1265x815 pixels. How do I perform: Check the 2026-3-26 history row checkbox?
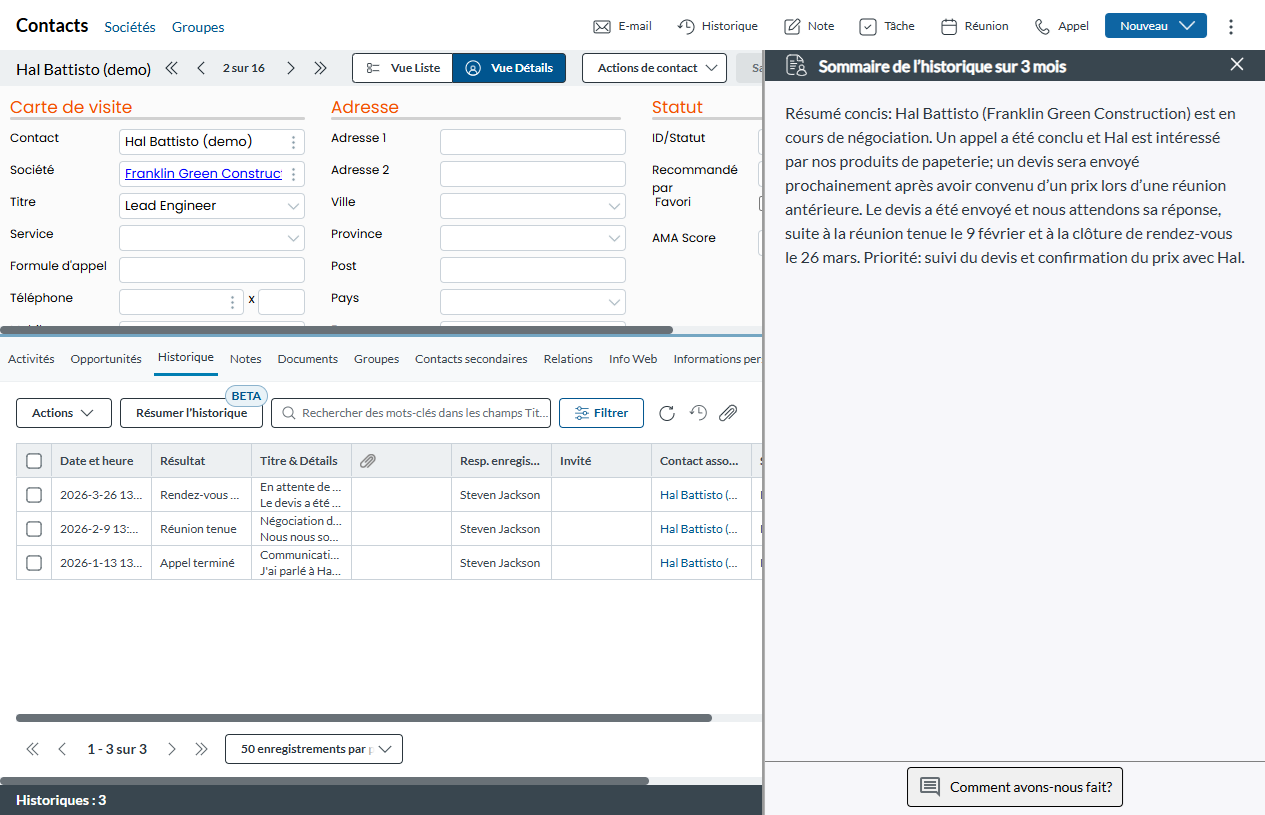34,495
